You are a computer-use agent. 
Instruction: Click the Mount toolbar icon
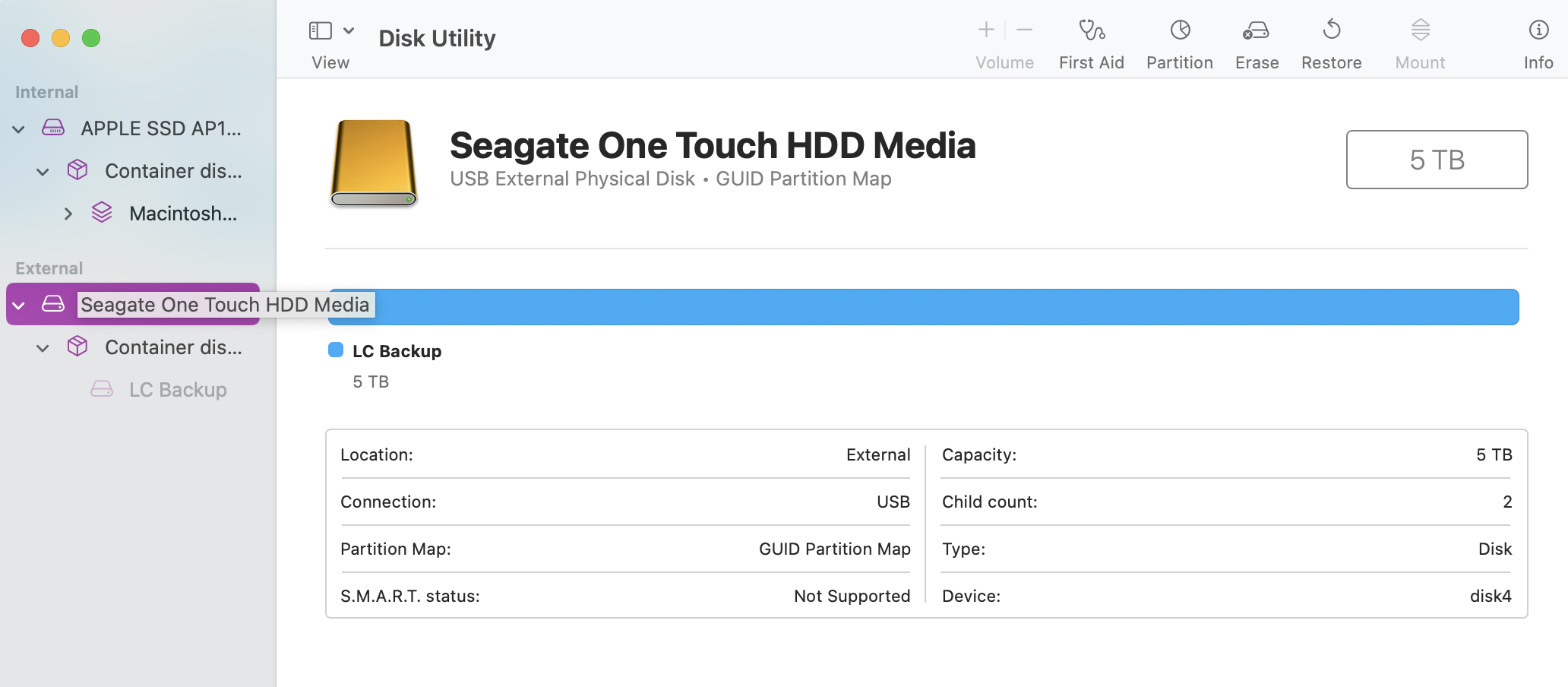1420,30
